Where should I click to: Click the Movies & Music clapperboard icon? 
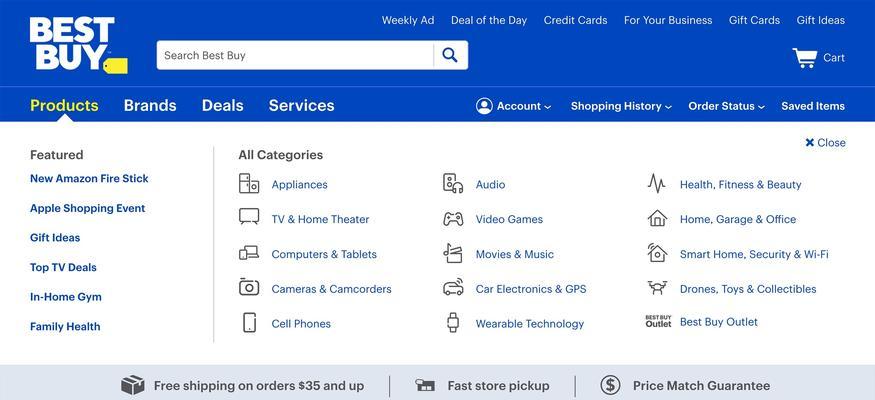[x=453, y=253]
